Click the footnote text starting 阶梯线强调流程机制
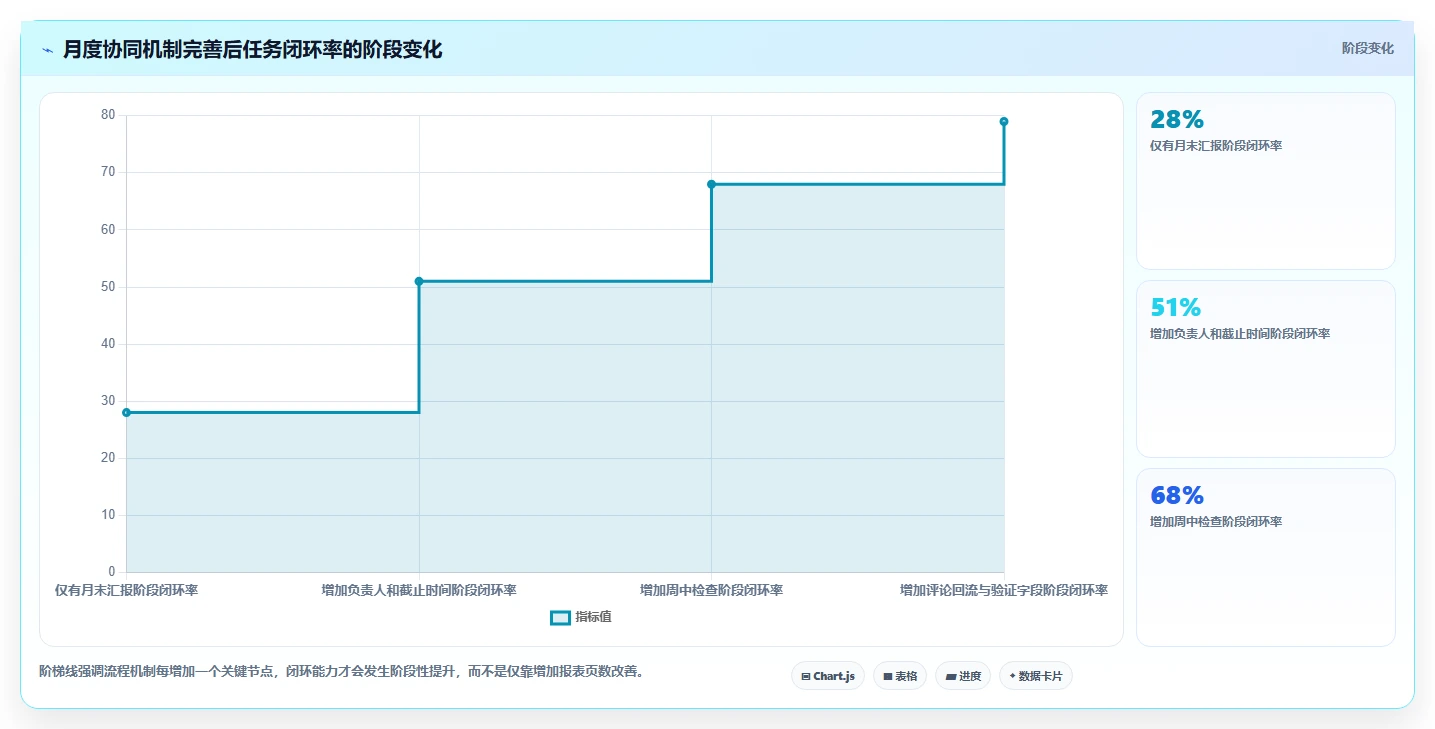Screen dimensions: 1435x729 click(x=342, y=671)
